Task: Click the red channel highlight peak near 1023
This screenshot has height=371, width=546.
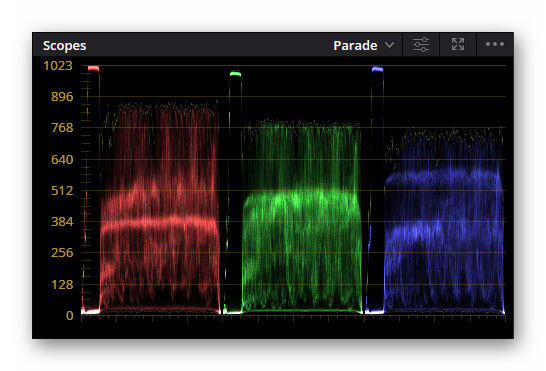Action: tap(93, 68)
